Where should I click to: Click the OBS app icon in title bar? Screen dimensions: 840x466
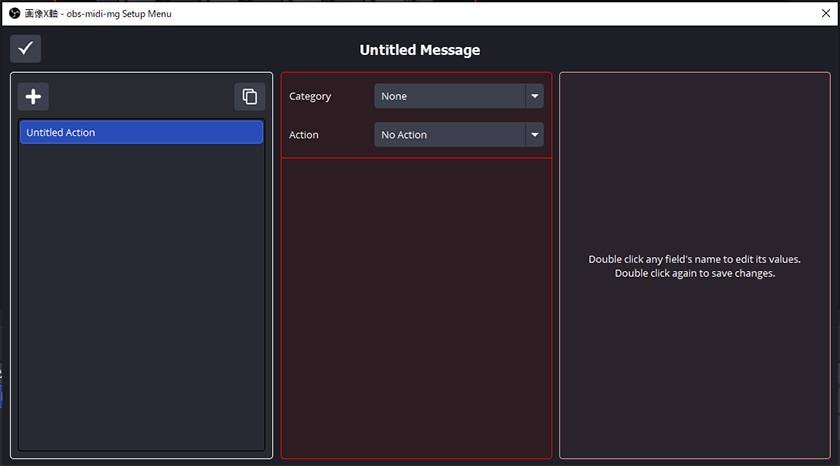coord(13,13)
